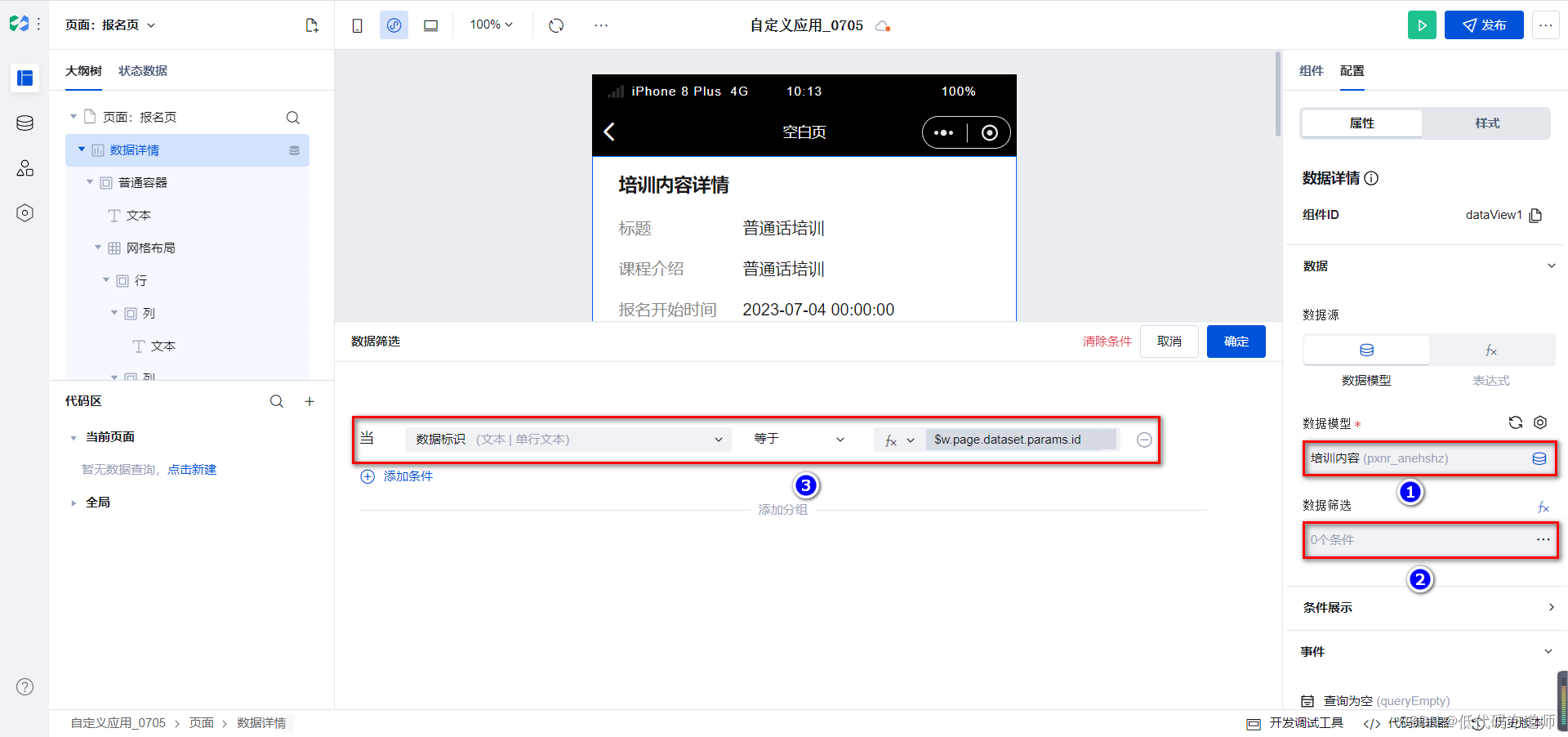
Task: Collapse the 当前页面 code section
Action: point(73,437)
